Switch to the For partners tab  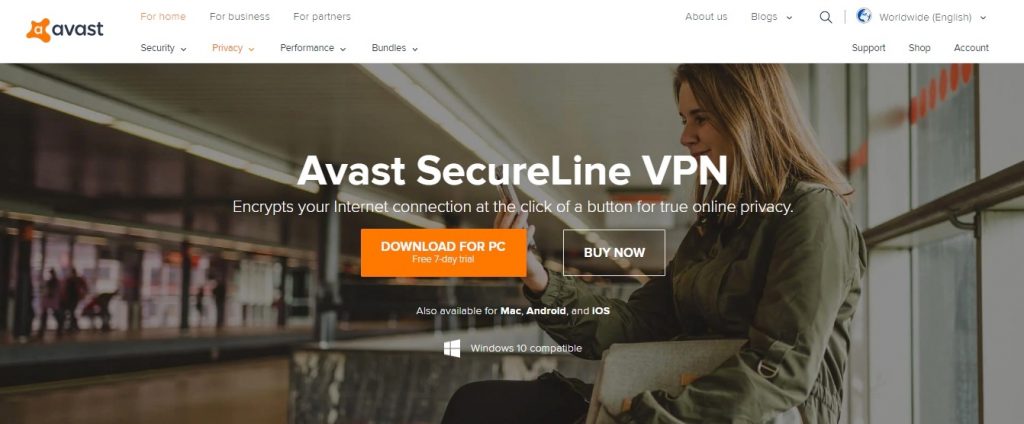[x=321, y=16]
